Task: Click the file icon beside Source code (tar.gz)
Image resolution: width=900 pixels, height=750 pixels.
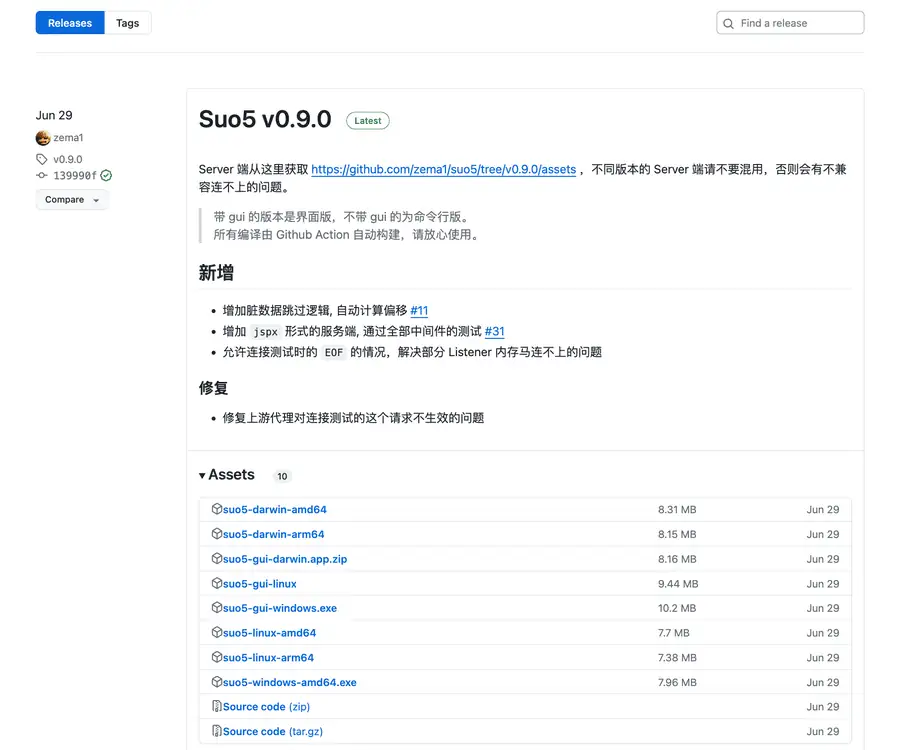Action: pyautogui.click(x=216, y=731)
